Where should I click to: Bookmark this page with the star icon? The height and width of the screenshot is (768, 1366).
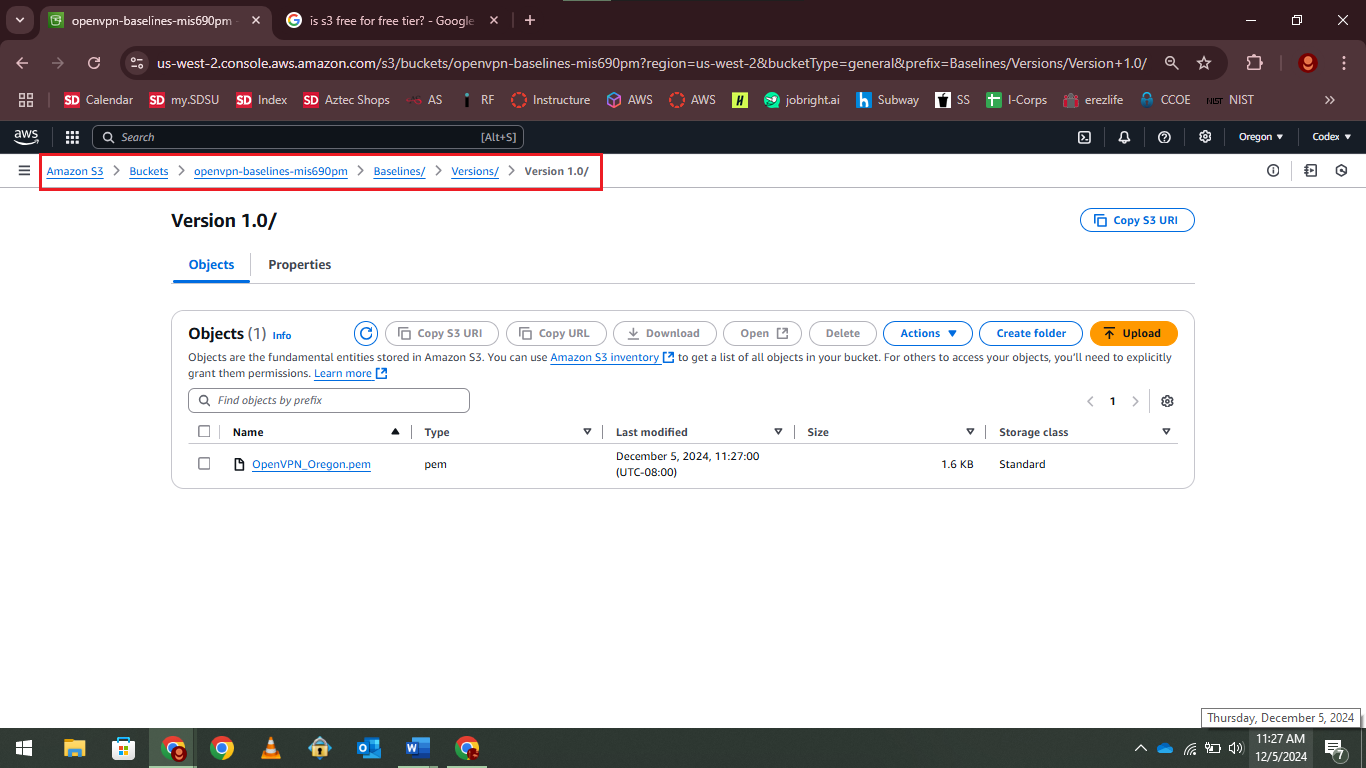[x=1204, y=63]
